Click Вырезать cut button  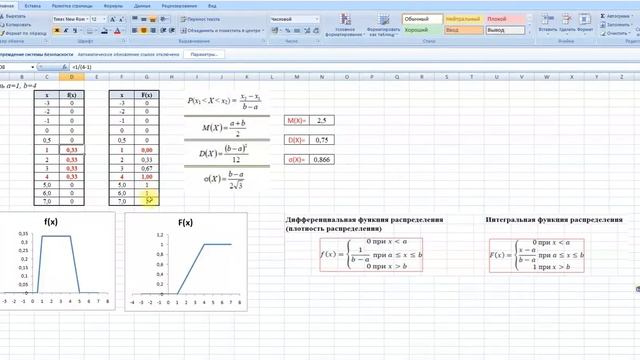tap(13, 16)
